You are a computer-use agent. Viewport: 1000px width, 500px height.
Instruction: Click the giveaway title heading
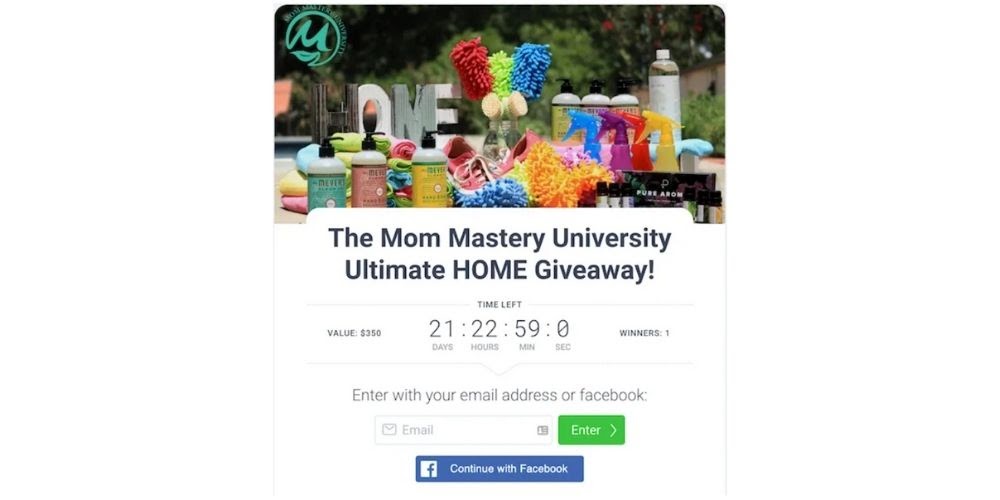tap(499, 254)
